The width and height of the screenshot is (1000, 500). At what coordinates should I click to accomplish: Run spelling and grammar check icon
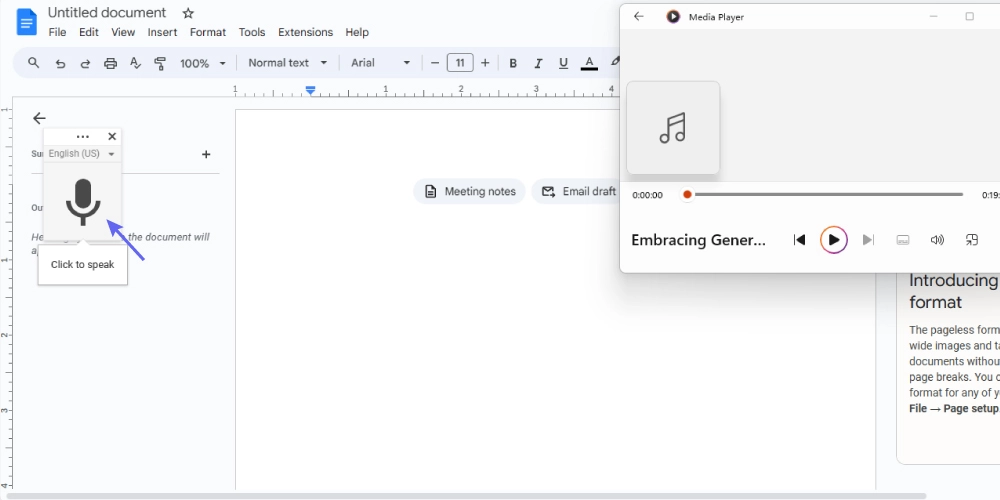pos(135,62)
